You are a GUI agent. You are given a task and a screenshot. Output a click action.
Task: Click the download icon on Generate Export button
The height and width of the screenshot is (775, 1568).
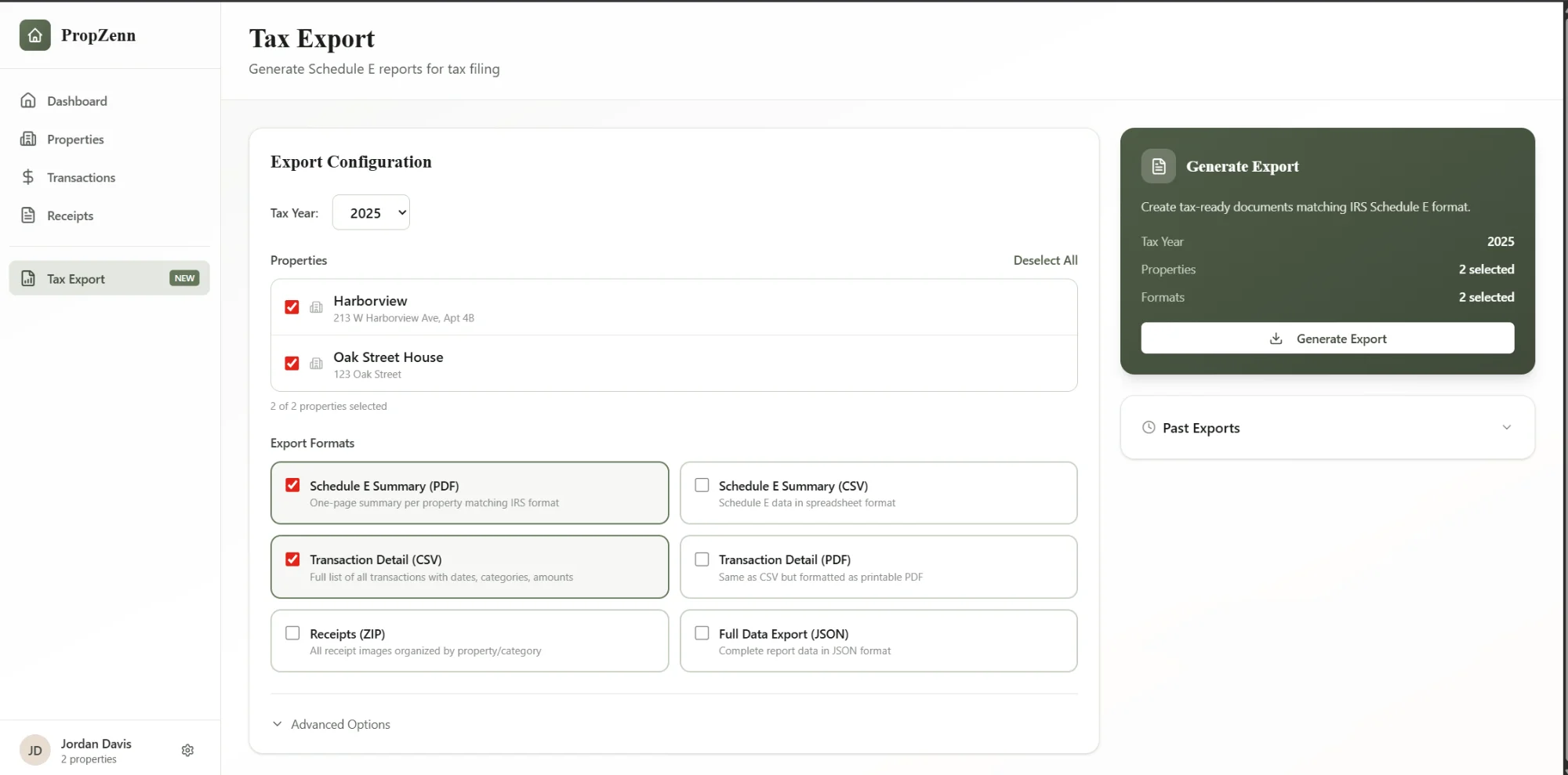pos(1275,339)
